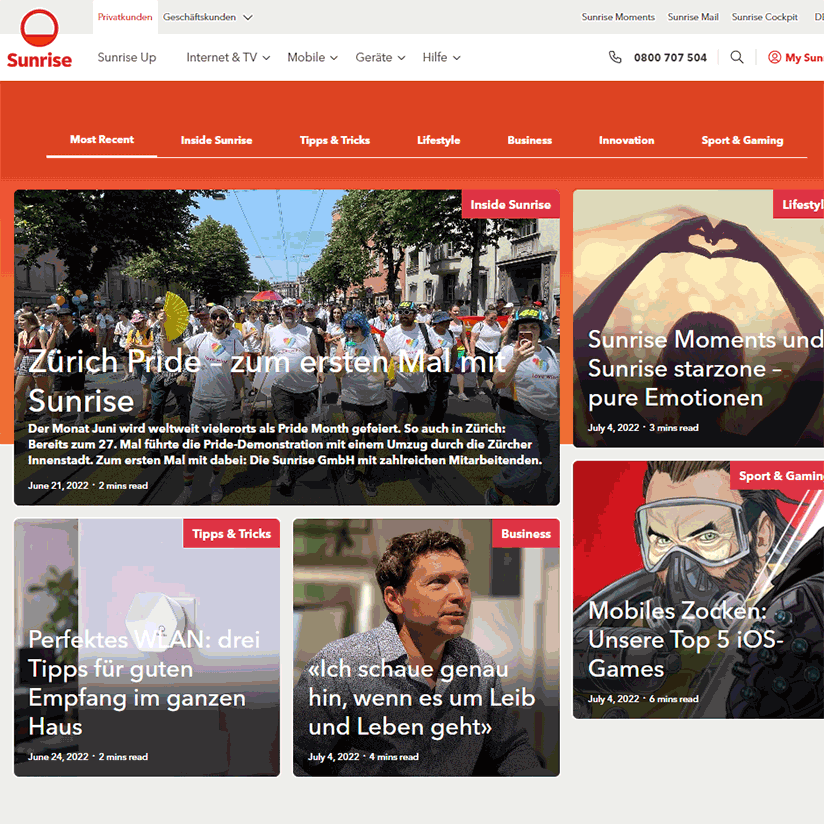
Task: Select the Most Recent tab
Action: (102, 139)
